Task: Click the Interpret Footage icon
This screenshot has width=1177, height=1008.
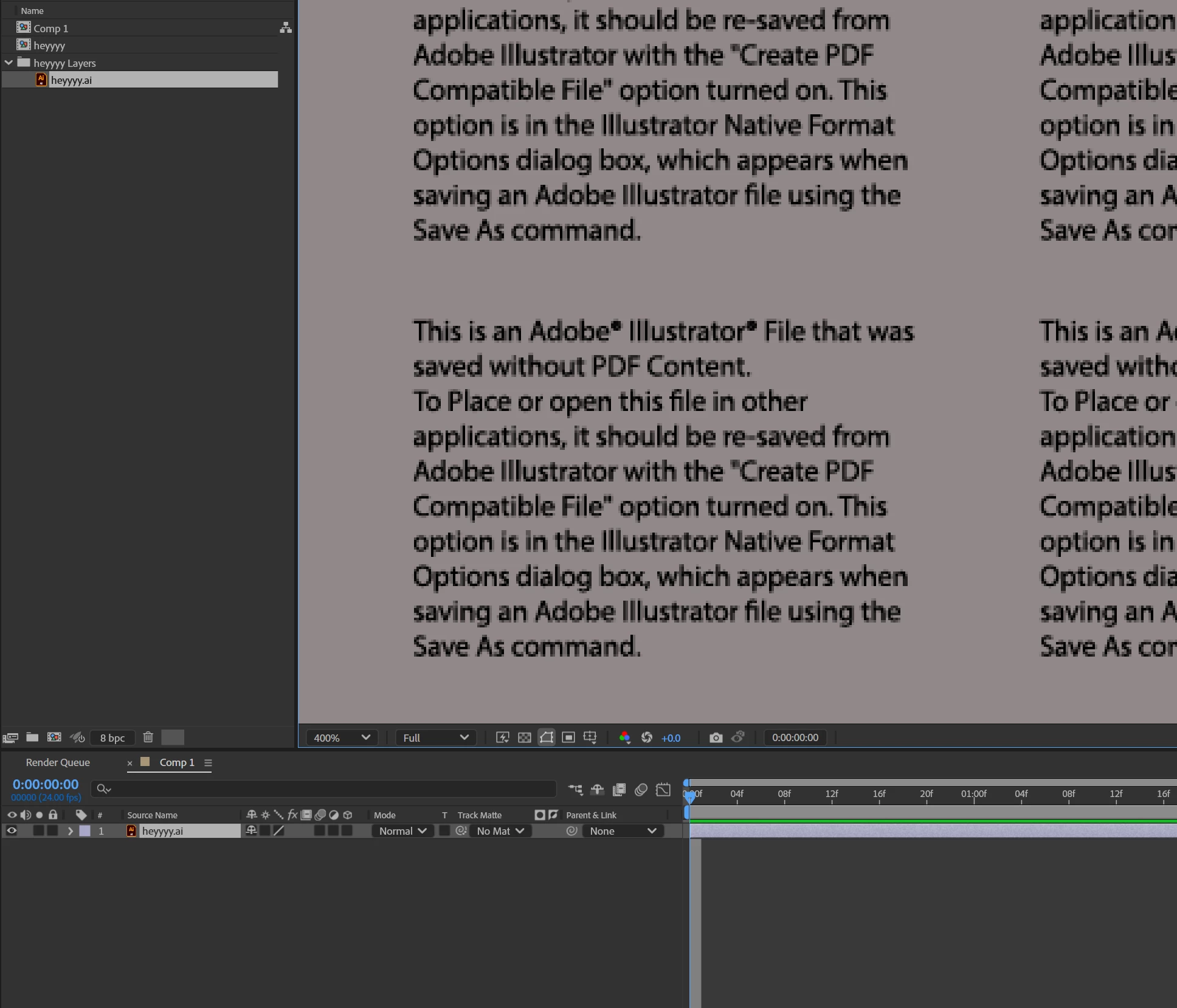Action: click(x=10, y=737)
